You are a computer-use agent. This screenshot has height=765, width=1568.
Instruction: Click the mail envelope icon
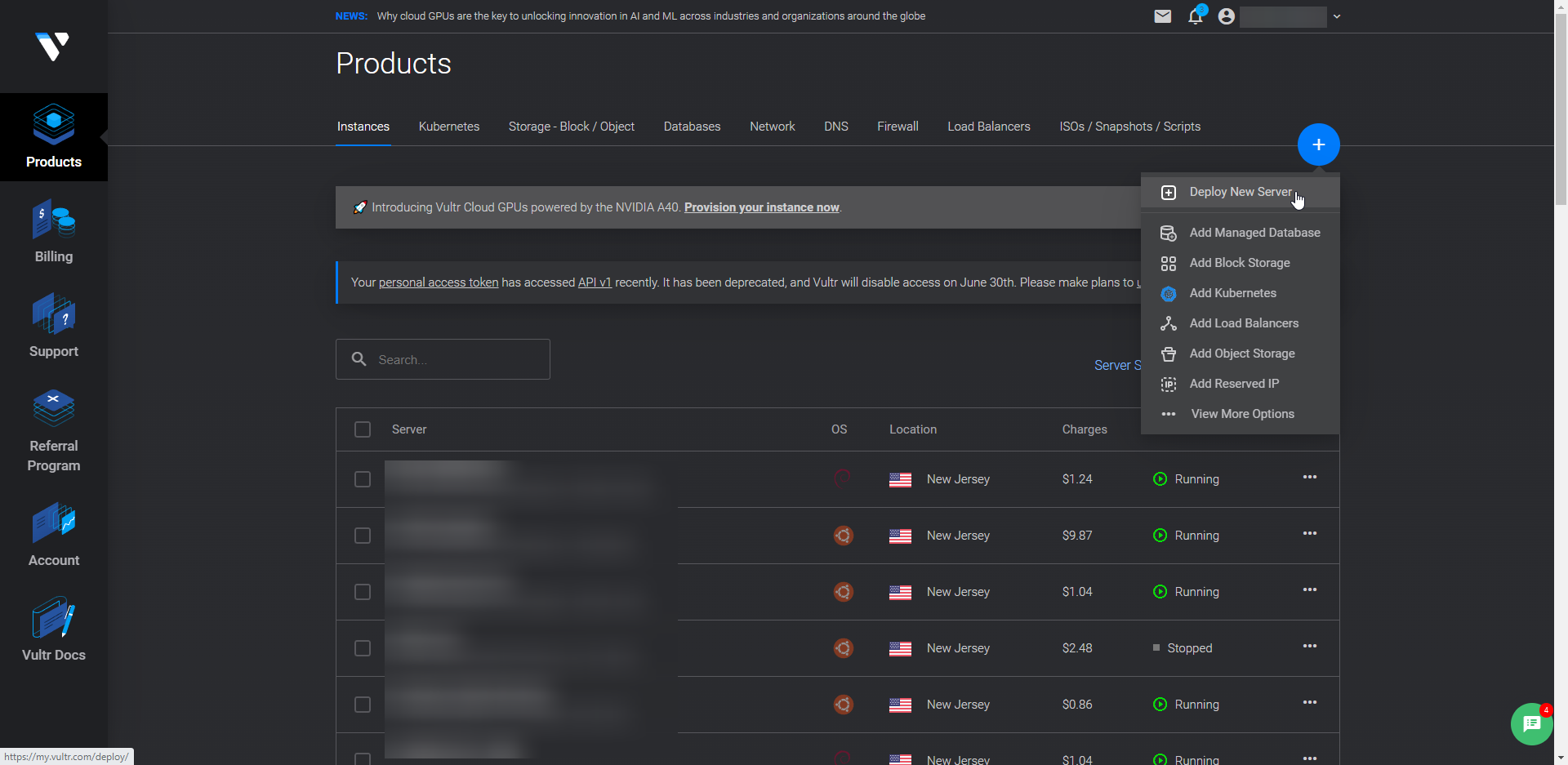click(x=1162, y=16)
